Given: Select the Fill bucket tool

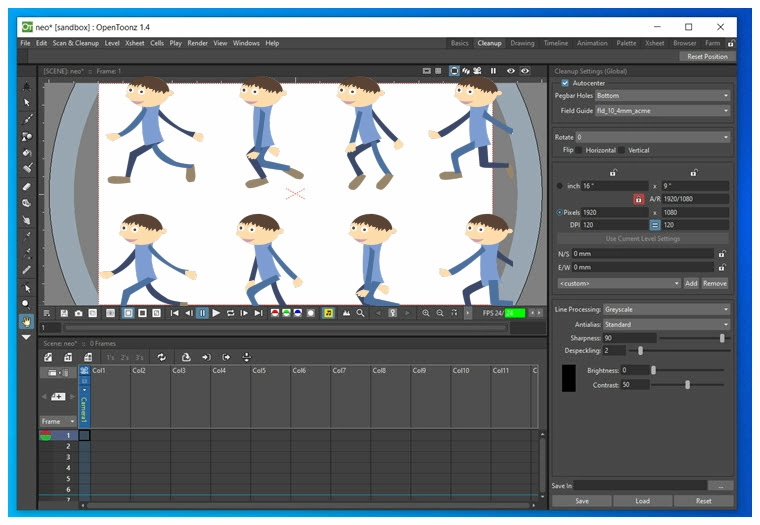Looking at the screenshot, I should point(27,153).
